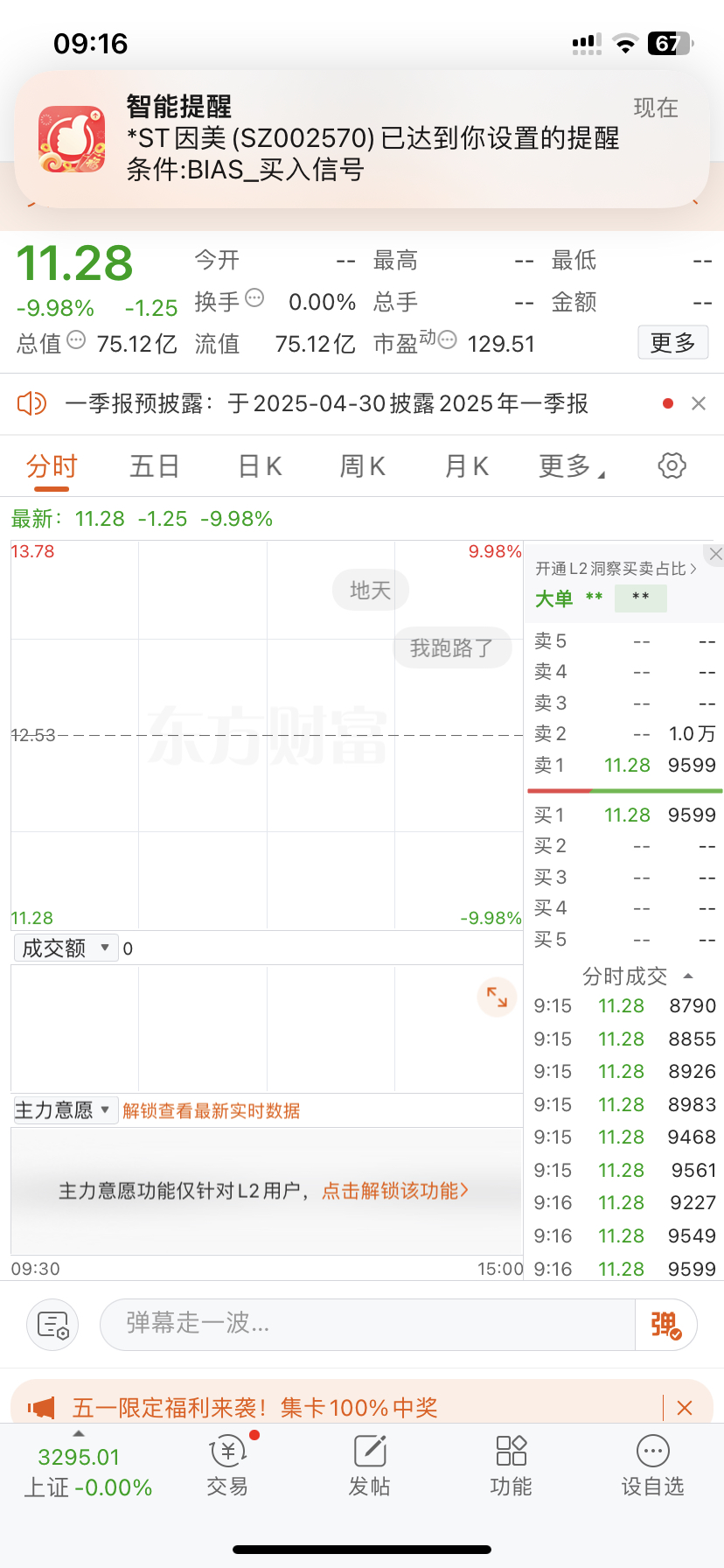This screenshot has width=724, height=1568.
Task: Tap the 09:16 clock in status bar
Action: (91, 44)
